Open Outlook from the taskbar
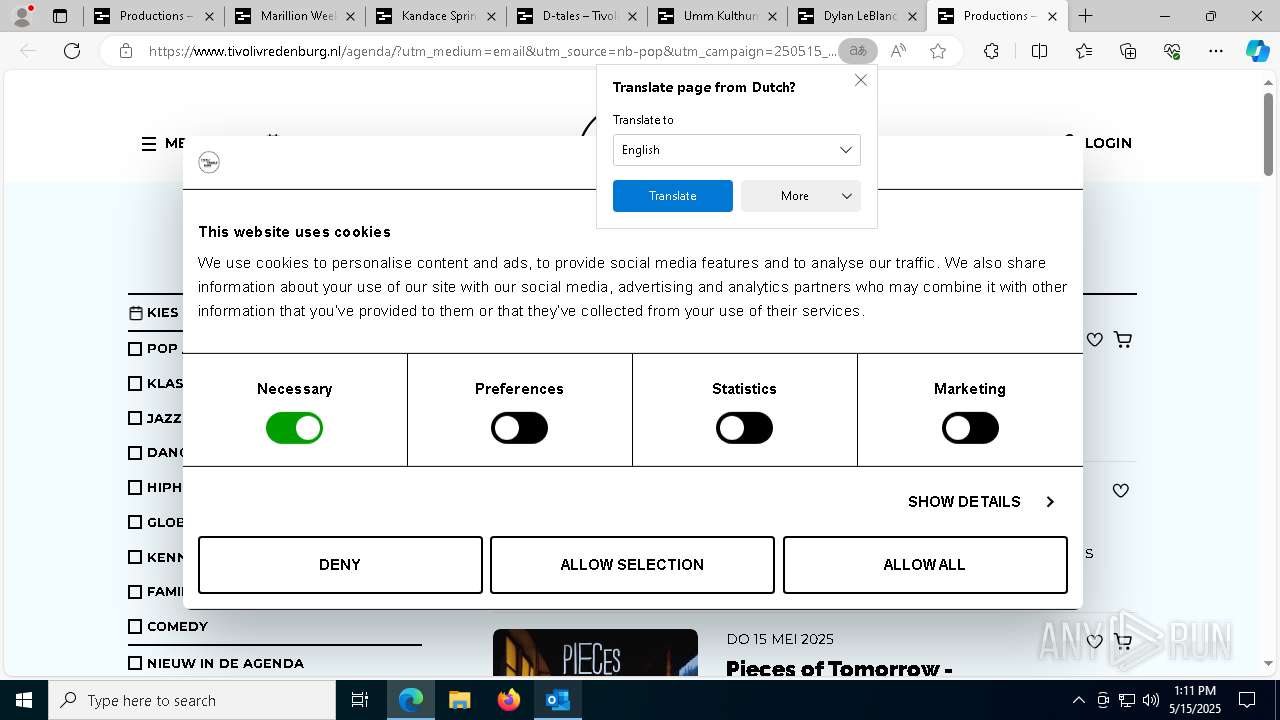1280x720 pixels. coord(558,700)
